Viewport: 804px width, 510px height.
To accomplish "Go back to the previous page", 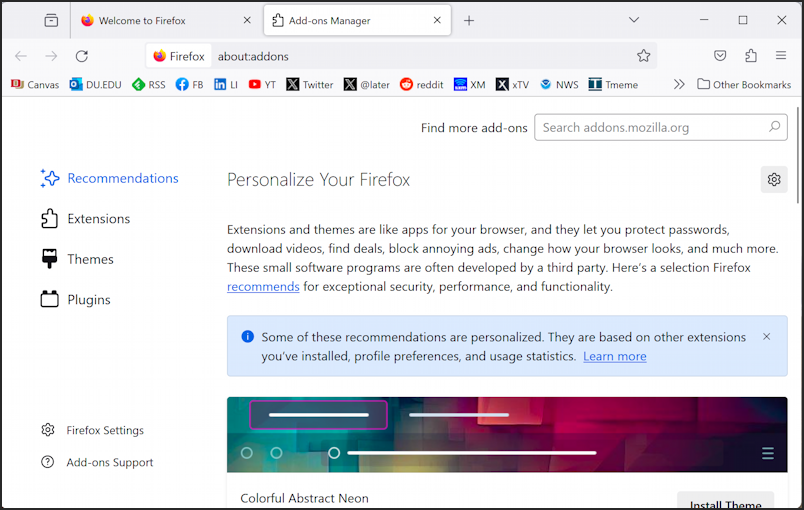I will tap(21, 56).
